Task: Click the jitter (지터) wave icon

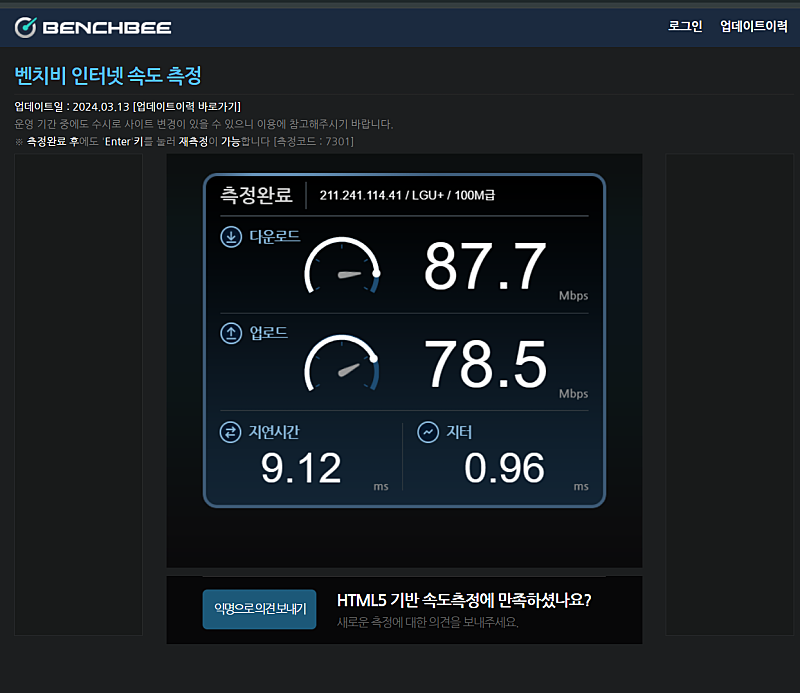Action: point(428,432)
